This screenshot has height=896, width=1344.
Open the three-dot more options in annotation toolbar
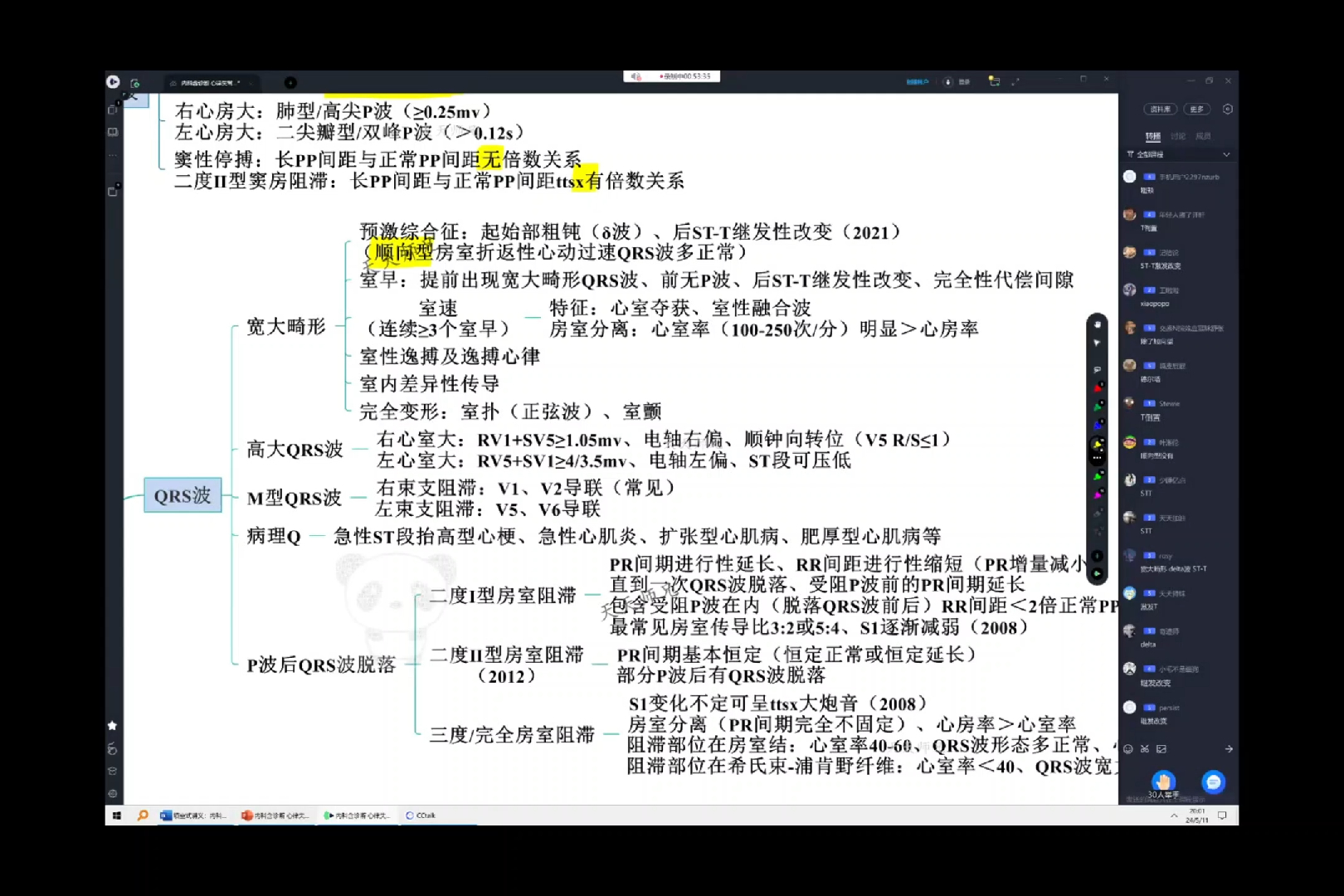1097,457
